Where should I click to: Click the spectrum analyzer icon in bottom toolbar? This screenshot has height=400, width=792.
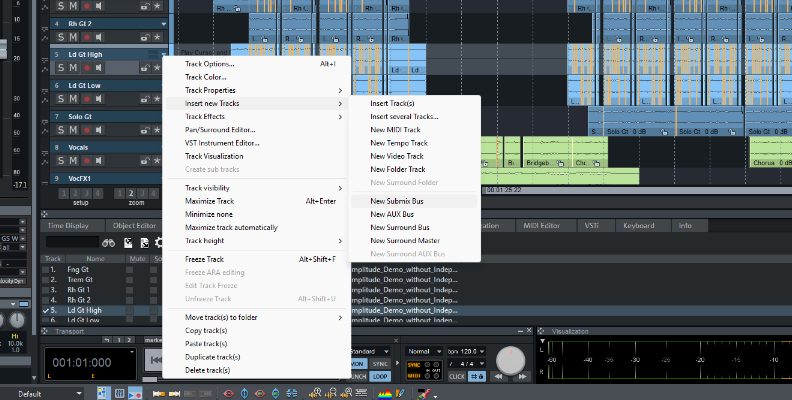pos(386,393)
